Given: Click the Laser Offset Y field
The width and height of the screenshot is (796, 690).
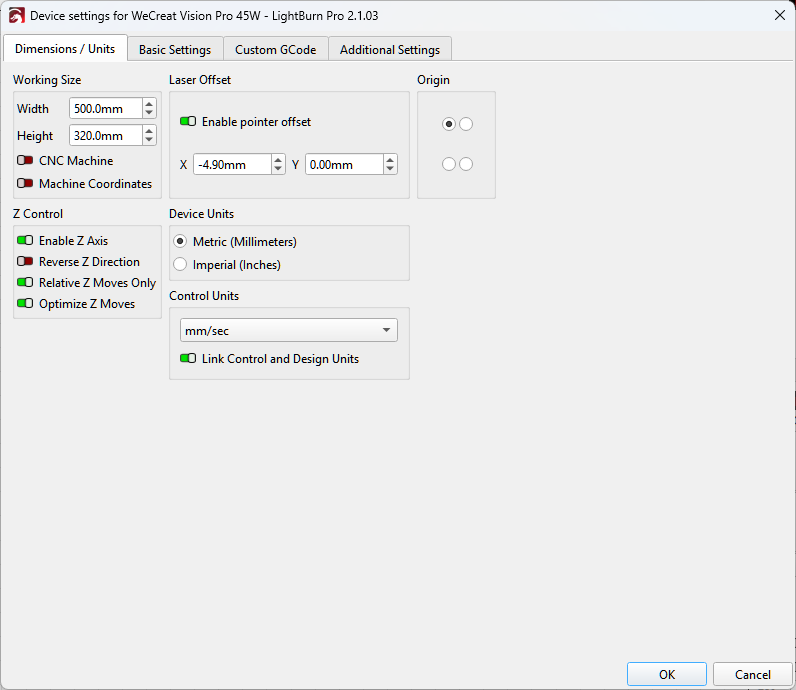Looking at the screenshot, I should [344, 165].
